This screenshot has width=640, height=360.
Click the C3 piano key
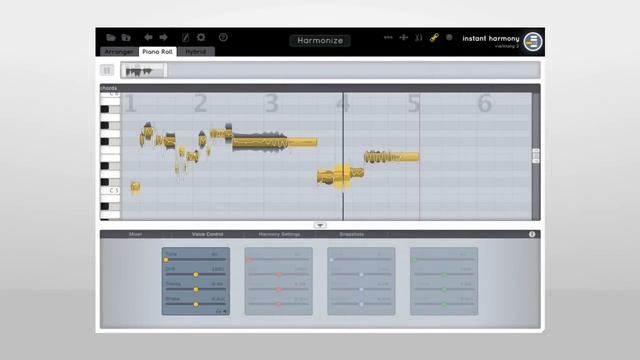110,191
